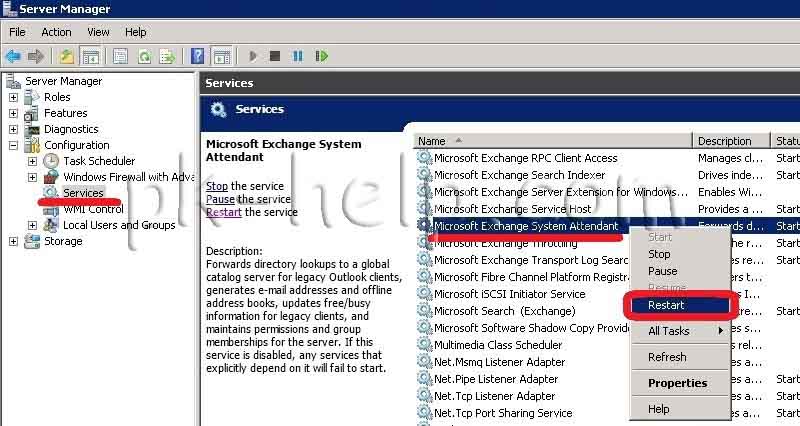Viewport: 800px width, 426px height.
Task: Open the View menu
Action: [98, 32]
